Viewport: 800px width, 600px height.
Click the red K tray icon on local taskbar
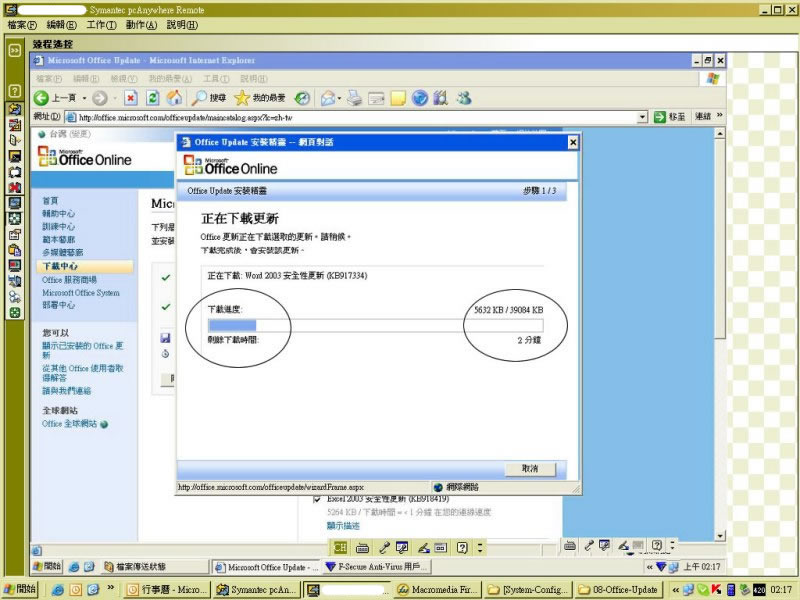(717, 589)
